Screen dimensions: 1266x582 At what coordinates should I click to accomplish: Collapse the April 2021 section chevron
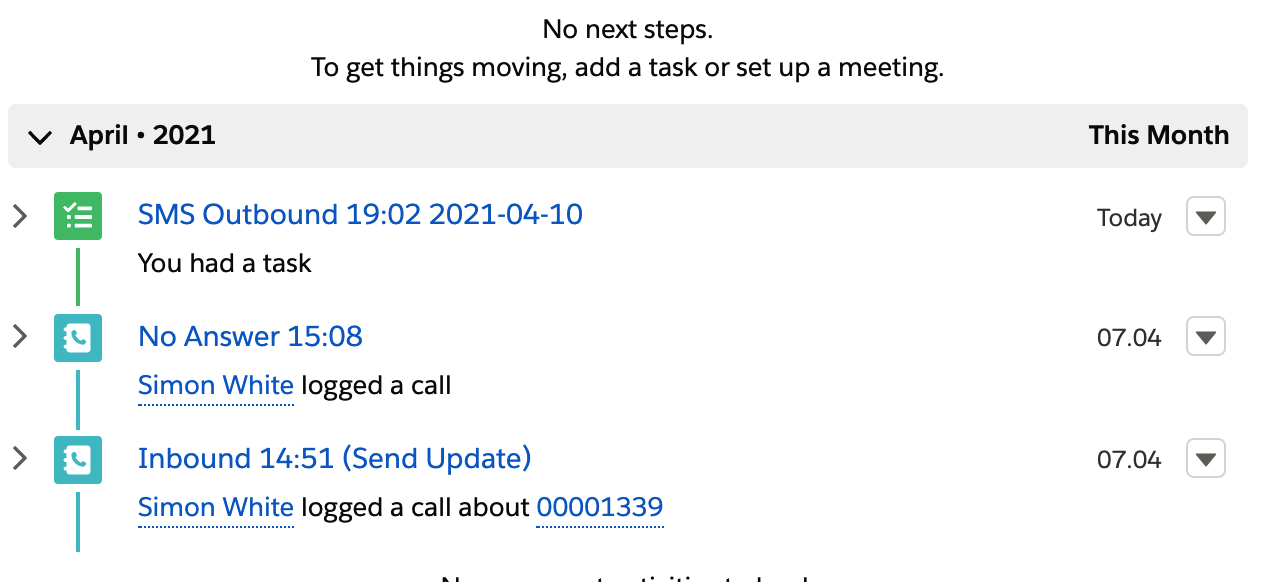click(40, 137)
